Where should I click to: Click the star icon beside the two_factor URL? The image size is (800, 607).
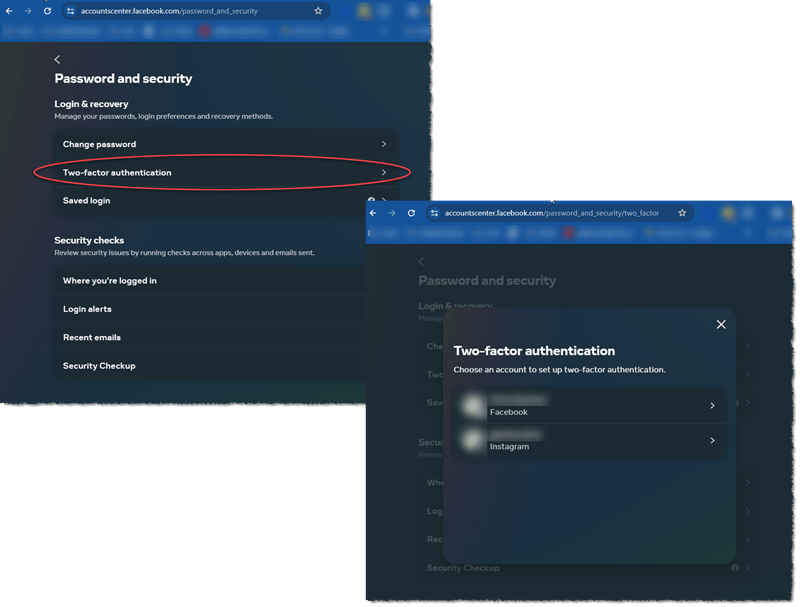[x=682, y=213]
